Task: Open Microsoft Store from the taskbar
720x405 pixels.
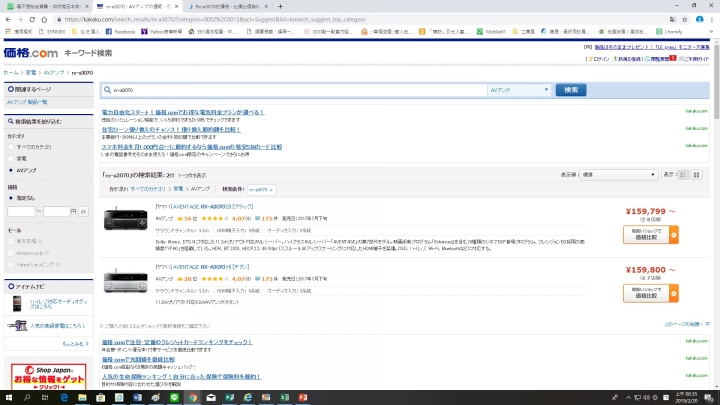Action: [101, 398]
